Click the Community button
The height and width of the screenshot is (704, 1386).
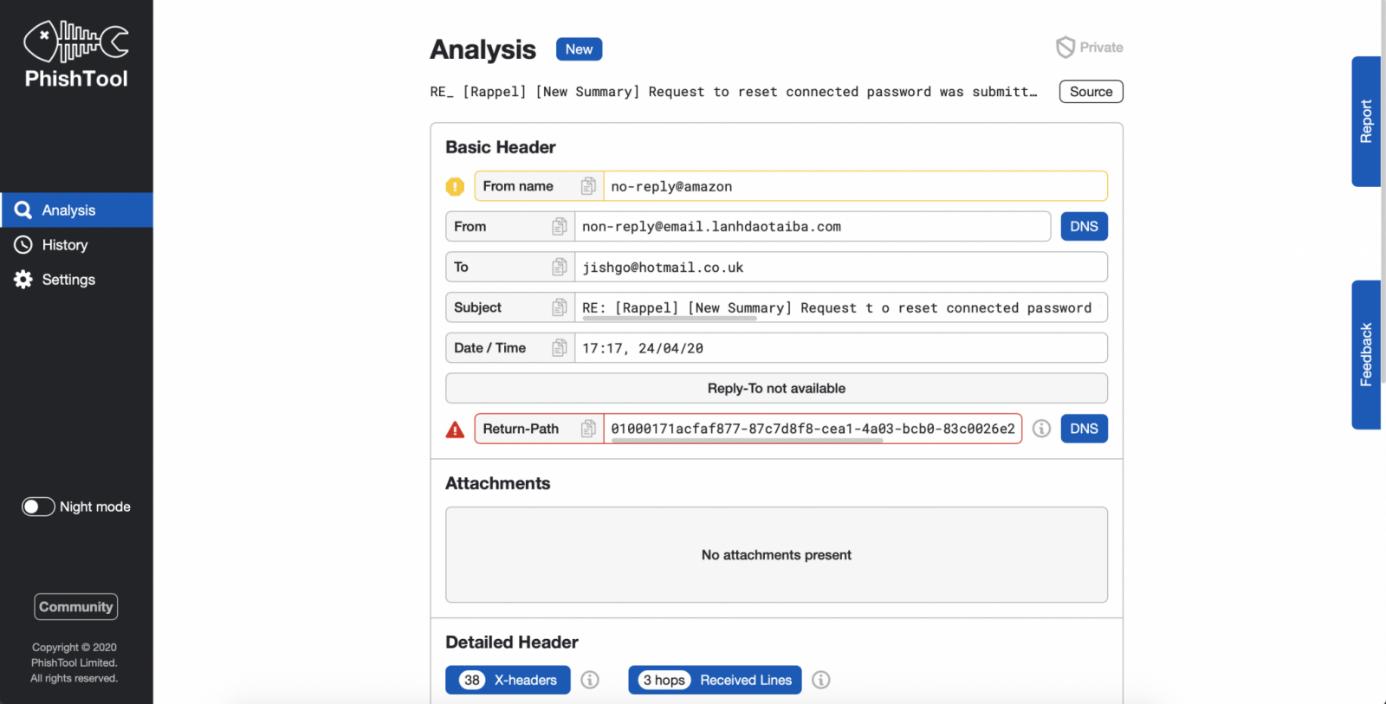[76, 606]
